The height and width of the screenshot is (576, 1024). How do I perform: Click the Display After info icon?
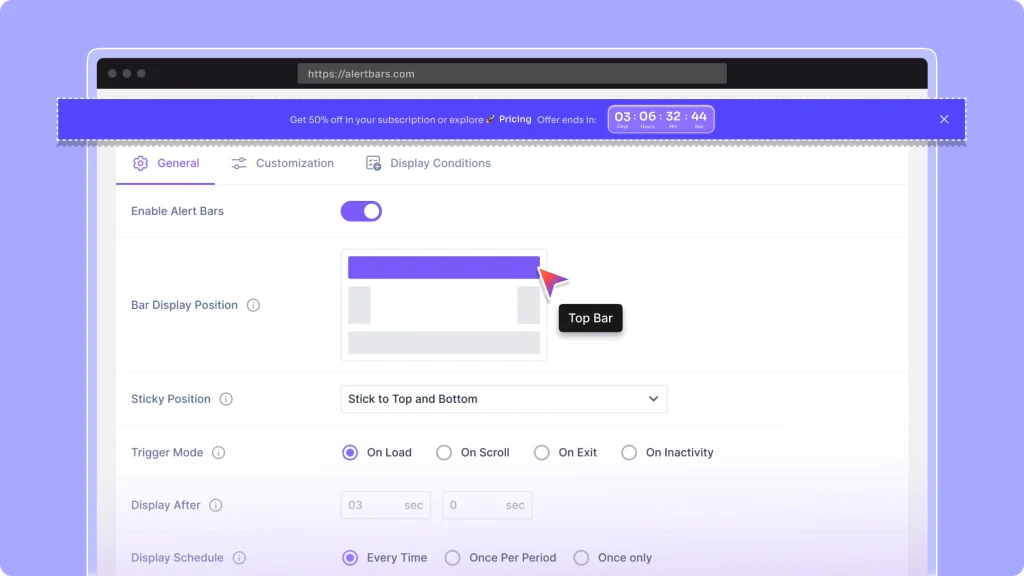tap(216, 505)
